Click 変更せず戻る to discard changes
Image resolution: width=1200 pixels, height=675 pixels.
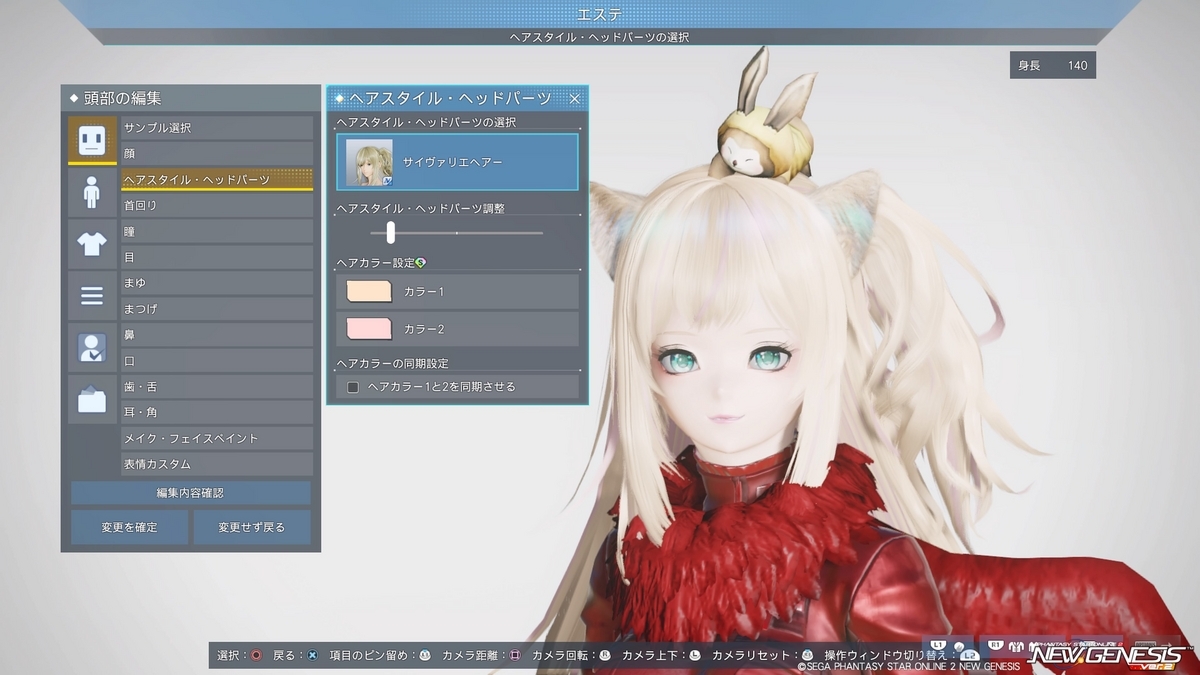252,527
